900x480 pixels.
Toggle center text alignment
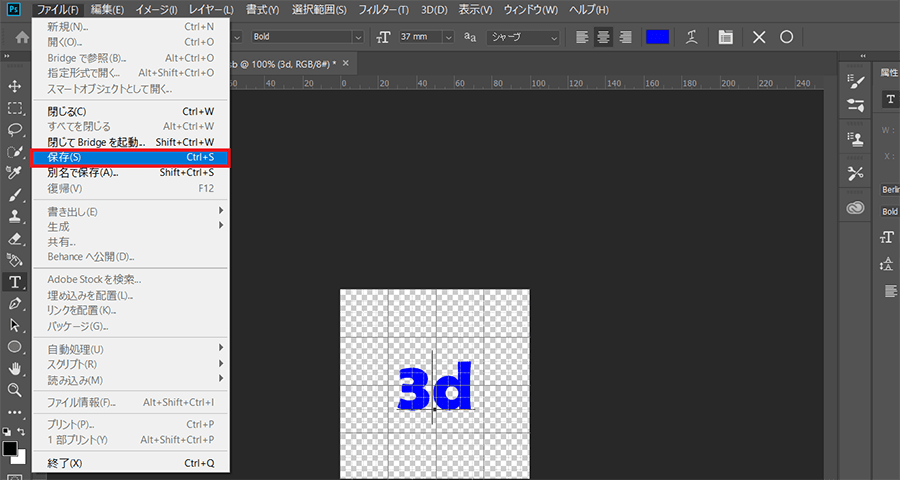604,37
